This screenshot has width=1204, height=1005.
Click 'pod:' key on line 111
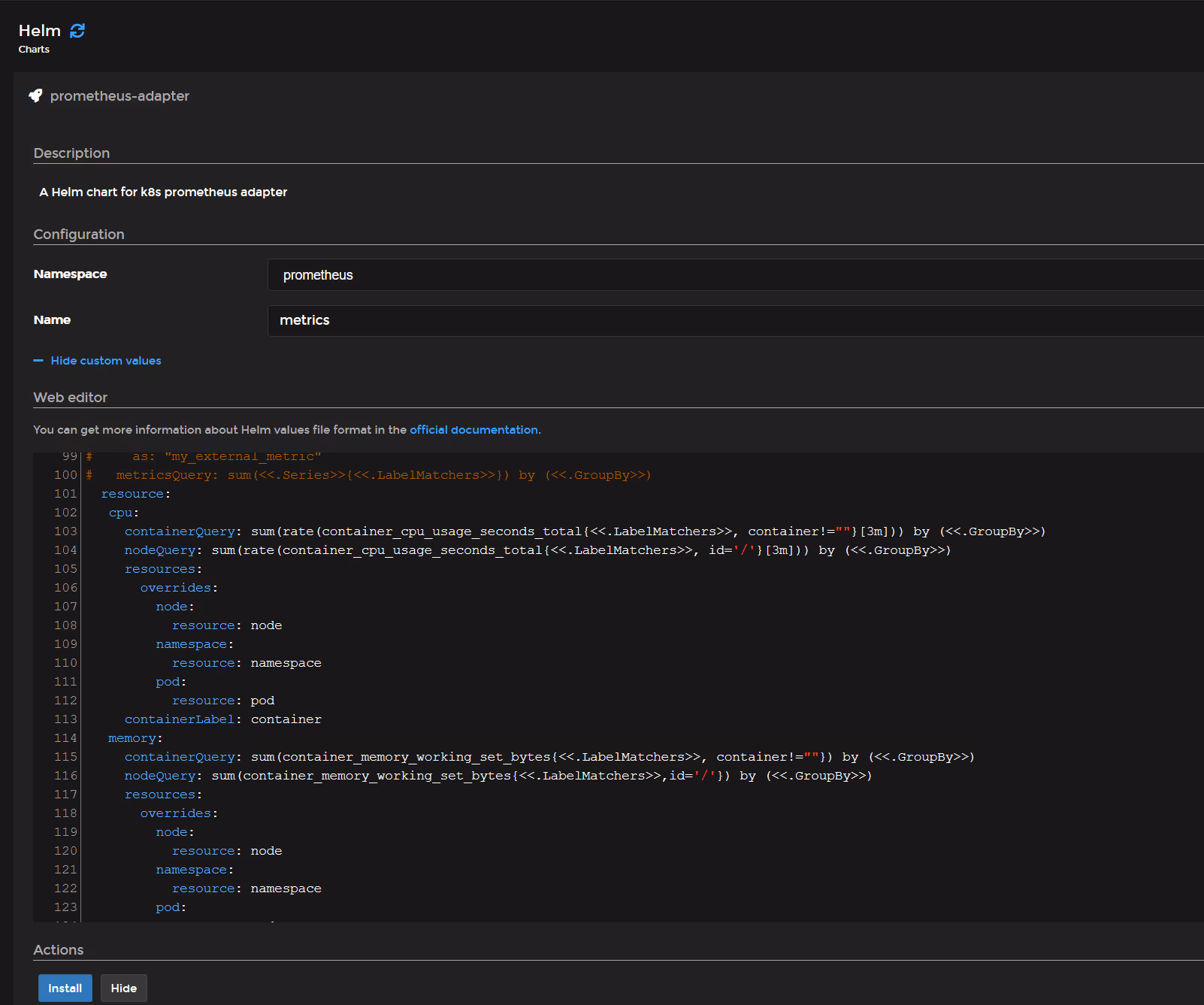171,682
